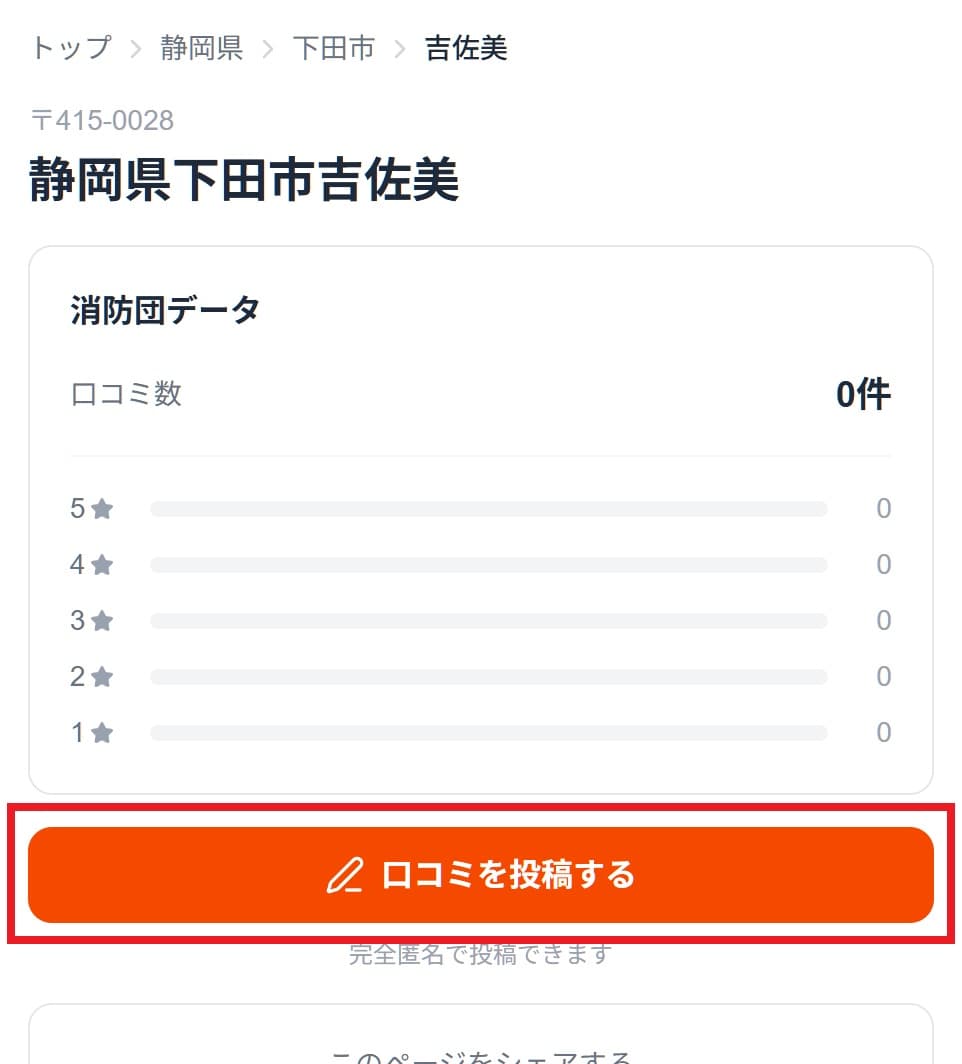This screenshot has width=962, height=1064.
Task: Navigate to the 下田市 page link
Action: coord(334,47)
